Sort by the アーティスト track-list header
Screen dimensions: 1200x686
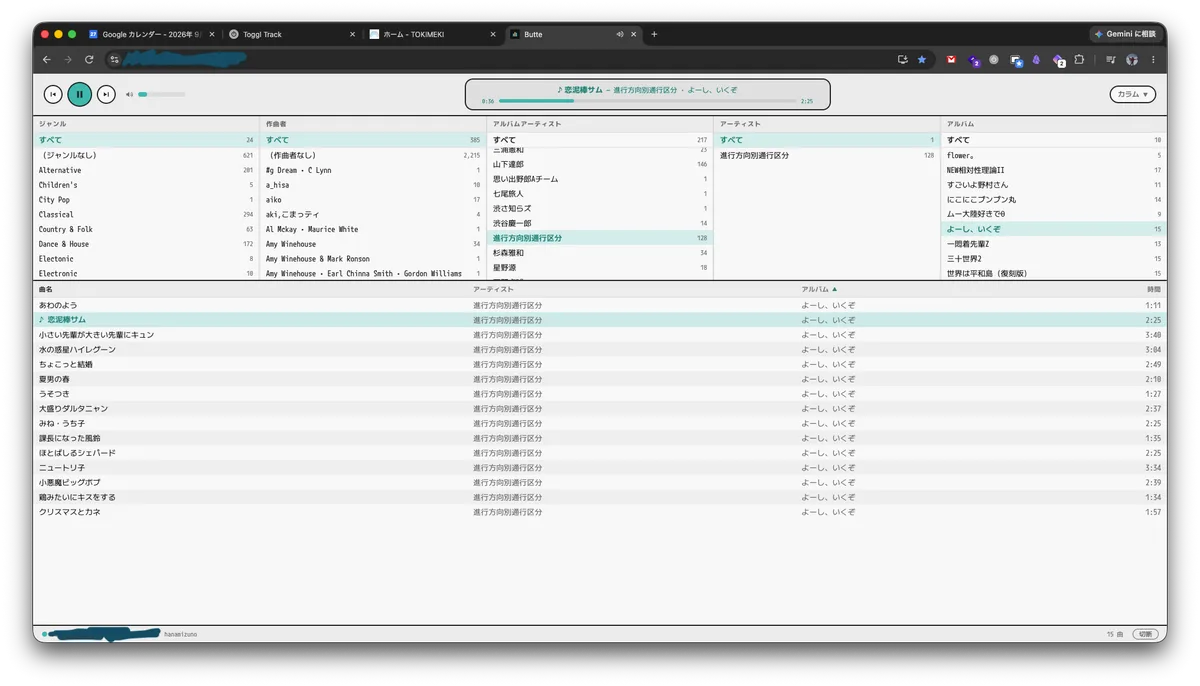[493, 289]
